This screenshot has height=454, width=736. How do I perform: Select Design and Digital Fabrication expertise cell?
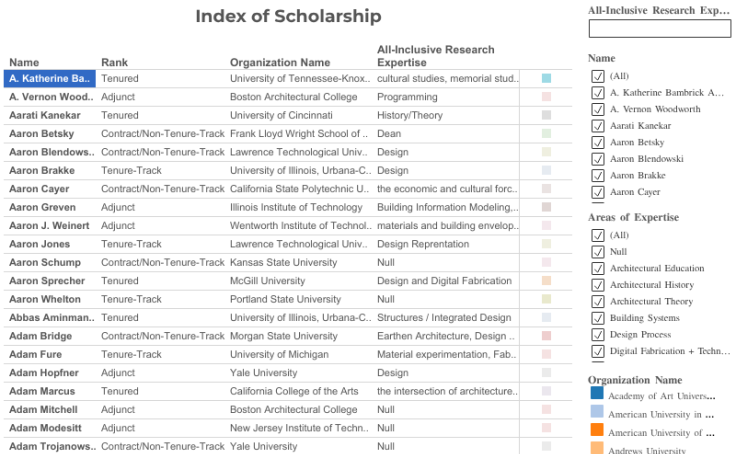(444, 281)
